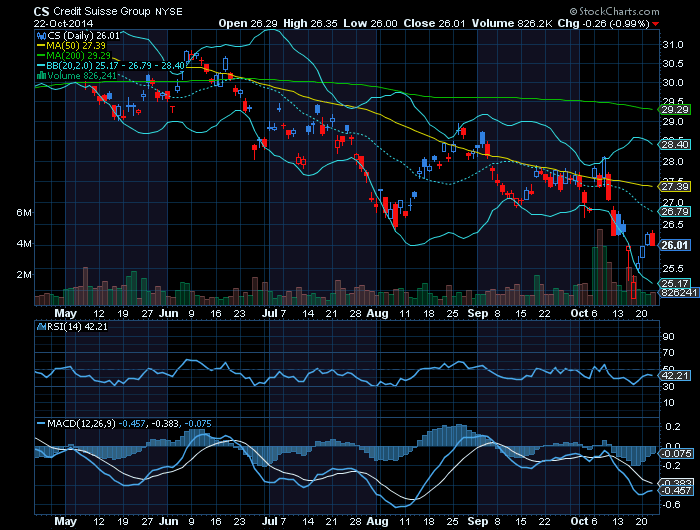Viewport: 700px width, 530px height.
Task: Click the red down arrow after Chg
Action: coord(655,24)
